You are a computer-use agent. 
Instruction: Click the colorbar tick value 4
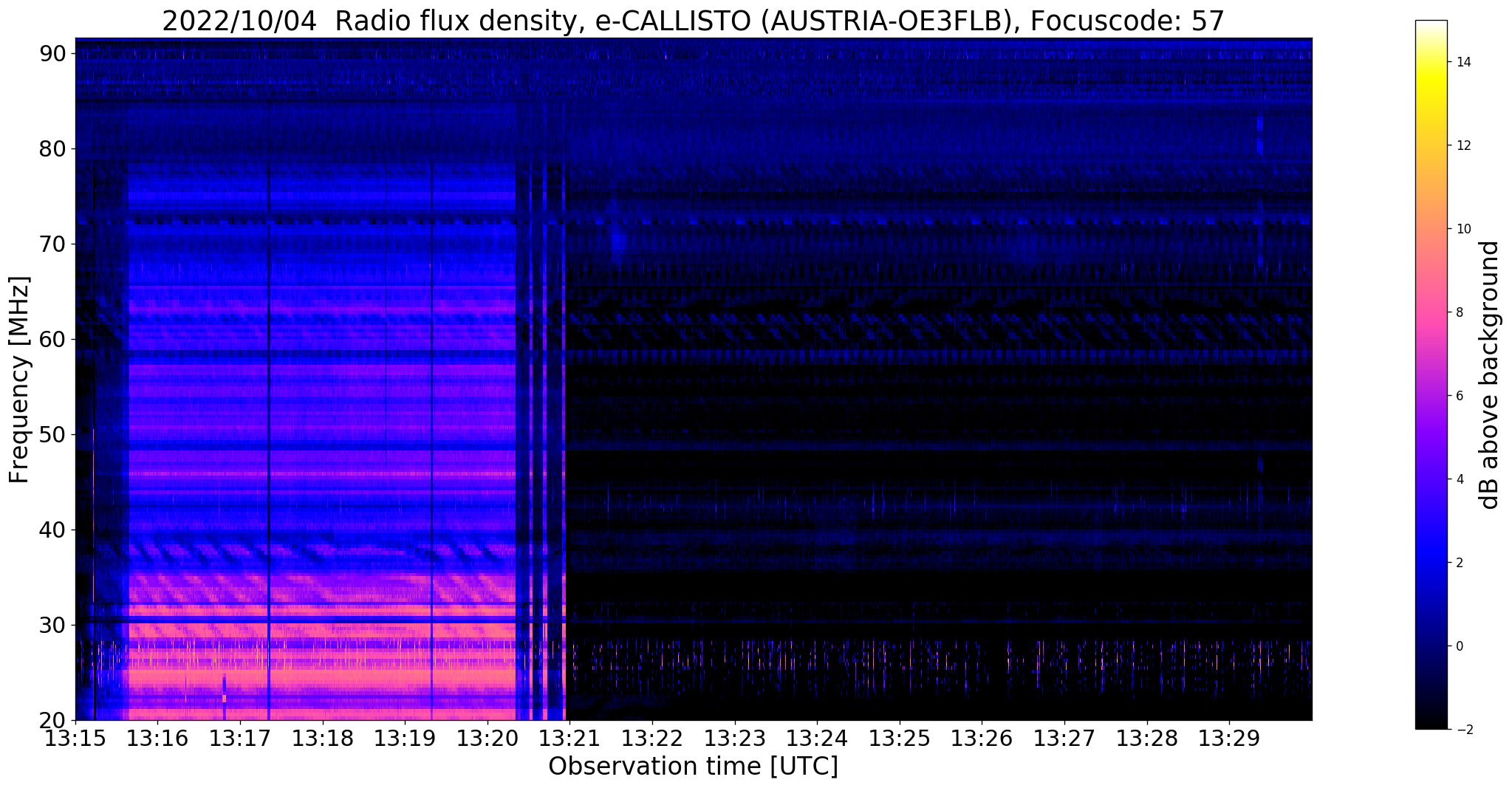point(1459,479)
